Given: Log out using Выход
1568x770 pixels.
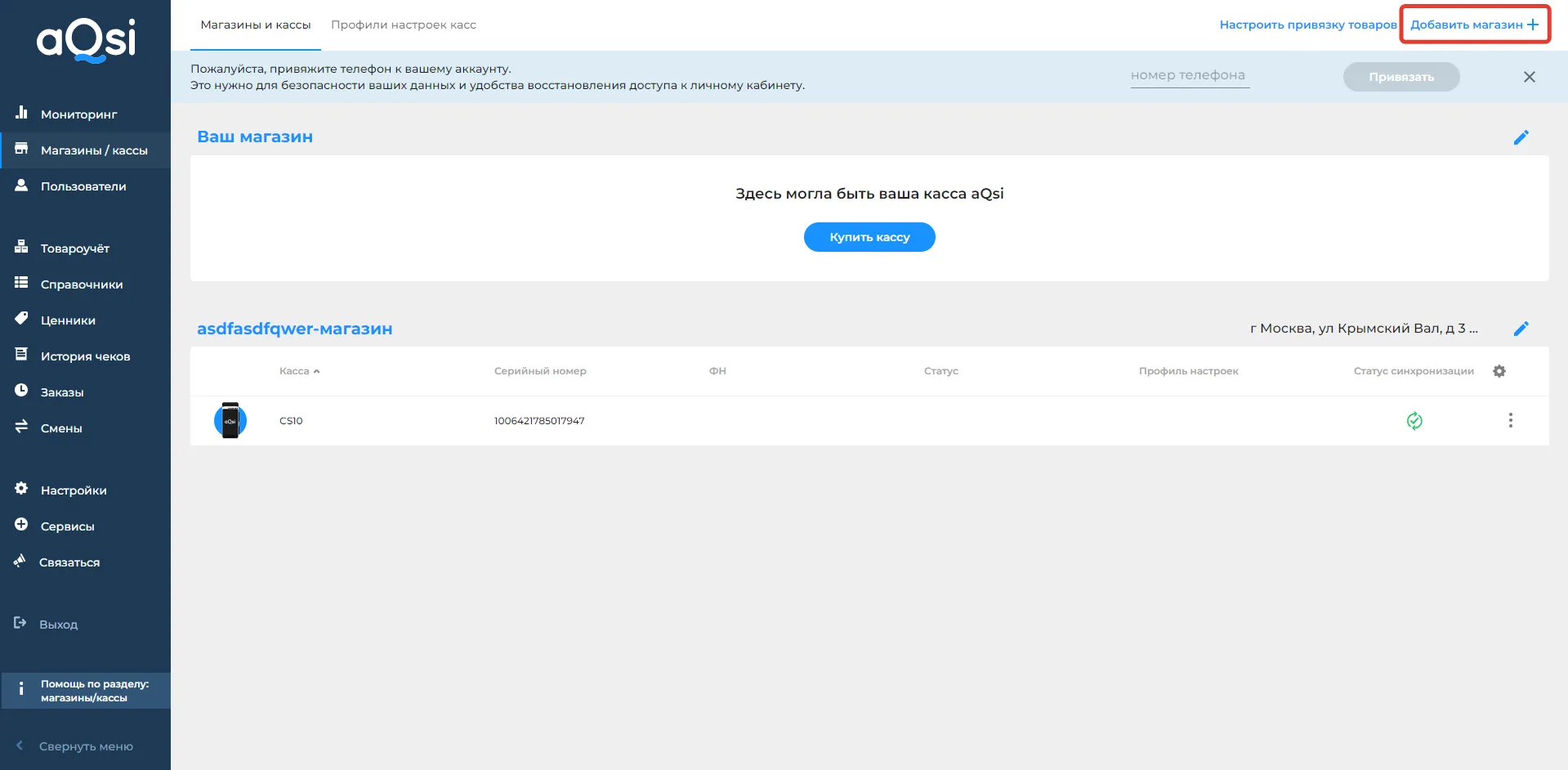Looking at the screenshot, I should click(58, 625).
